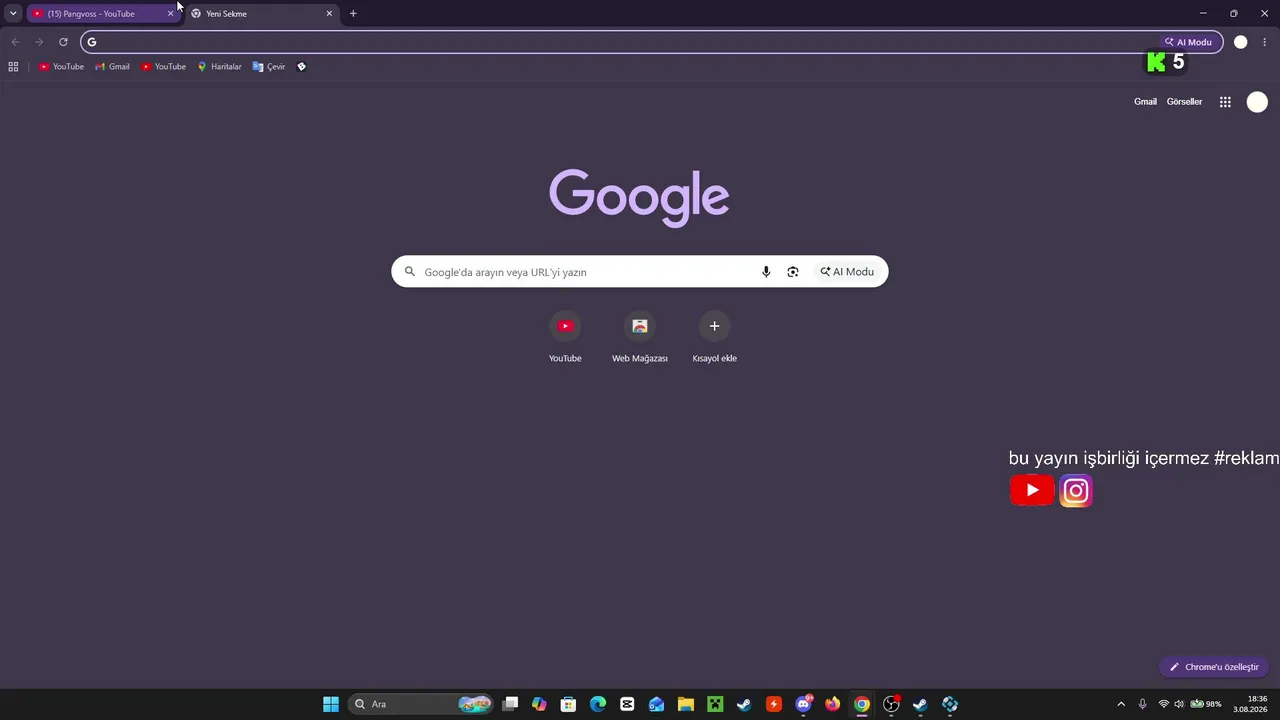This screenshot has width=1280, height=720.
Task: Click the taskbar Ara search box
Action: point(422,704)
